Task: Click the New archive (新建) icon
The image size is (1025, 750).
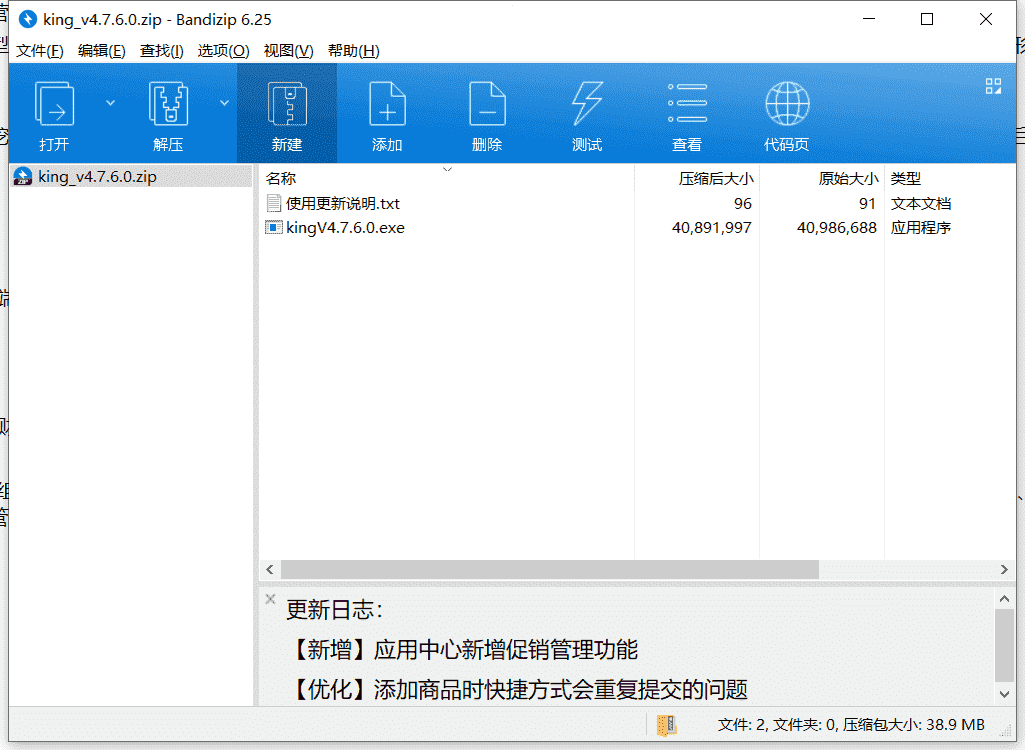Action: click(287, 103)
